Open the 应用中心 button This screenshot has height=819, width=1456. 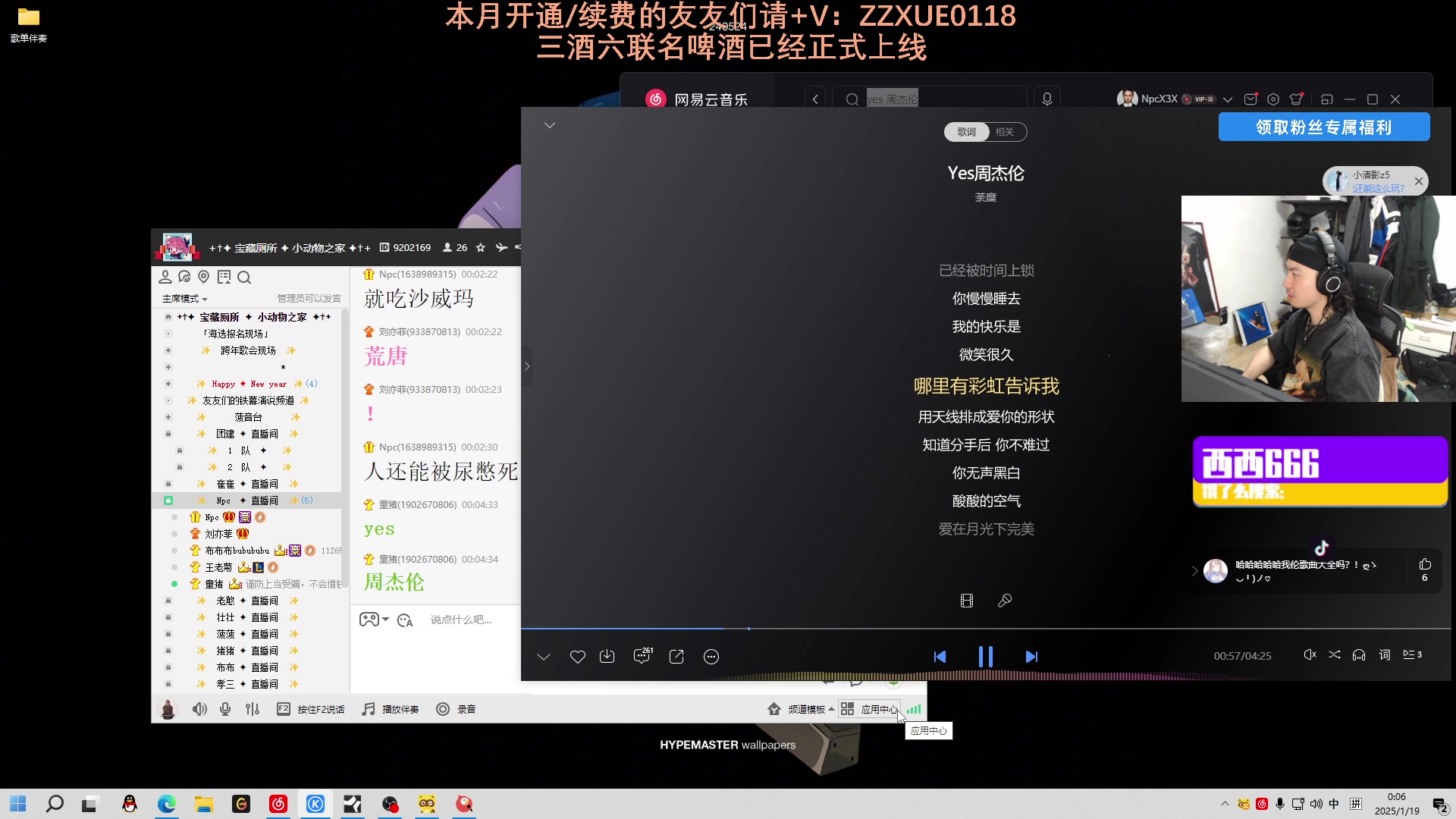[x=869, y=709]
